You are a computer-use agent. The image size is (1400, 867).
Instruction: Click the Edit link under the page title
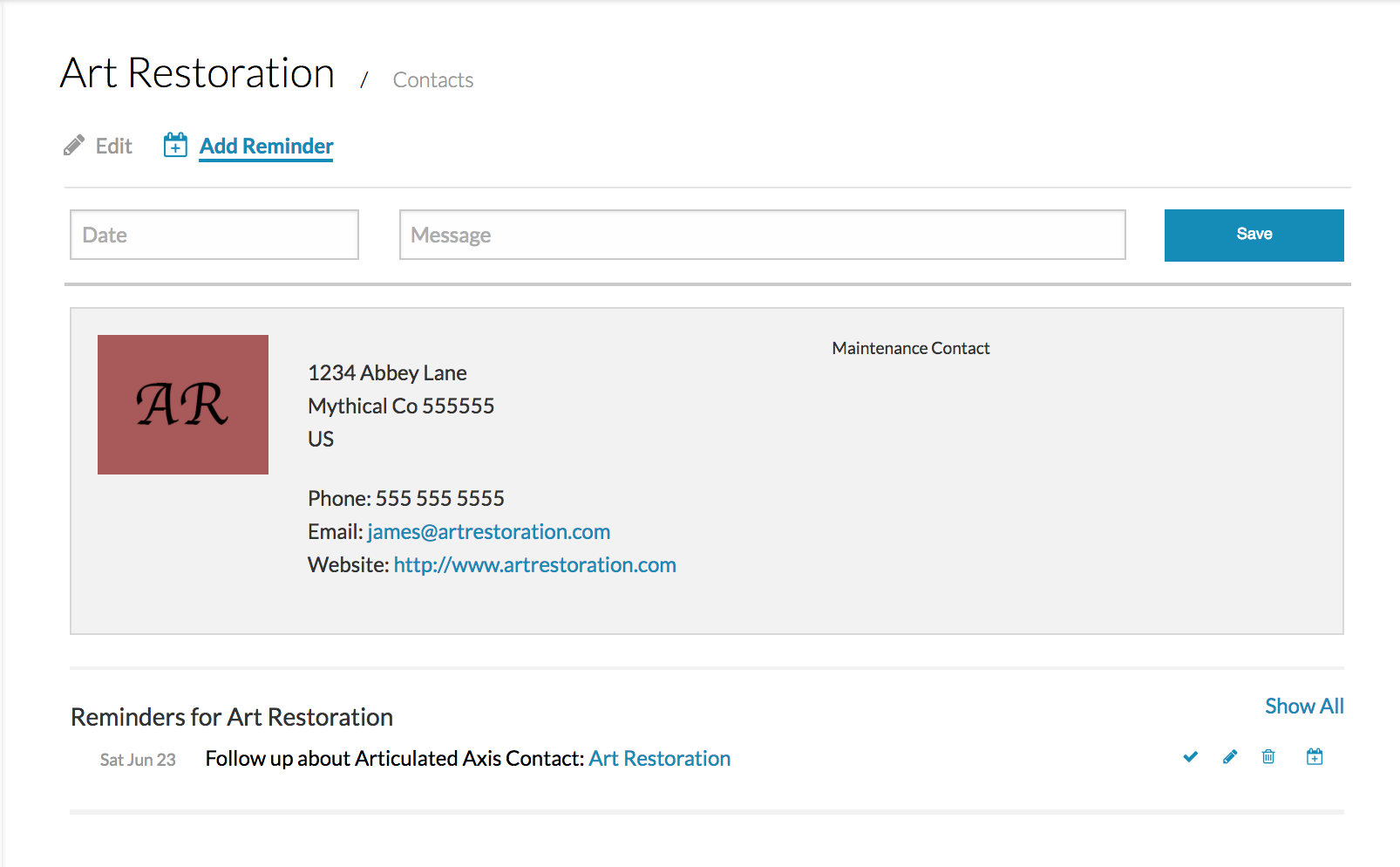click(x=113, y=146)
